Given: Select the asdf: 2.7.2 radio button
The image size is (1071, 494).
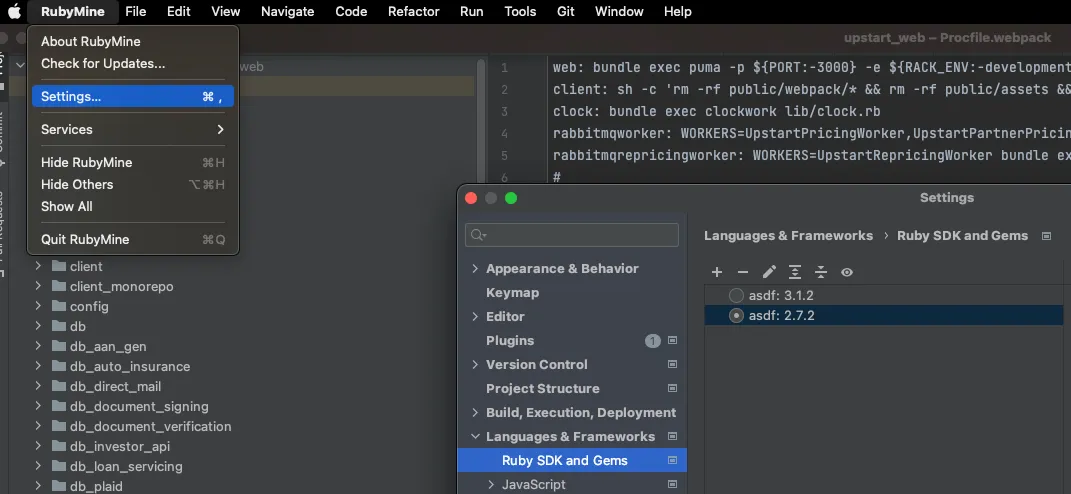Looking at the screenshot, I should pos(736,315).
